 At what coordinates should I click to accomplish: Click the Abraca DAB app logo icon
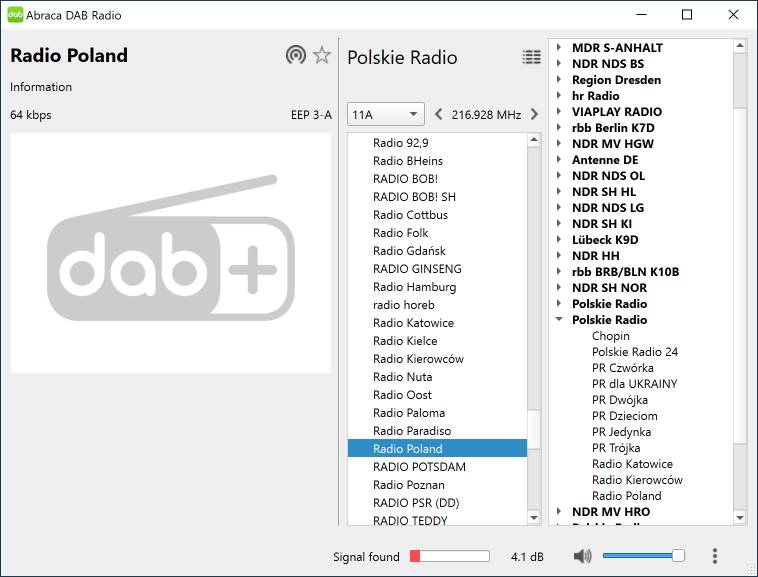[15, 15]
